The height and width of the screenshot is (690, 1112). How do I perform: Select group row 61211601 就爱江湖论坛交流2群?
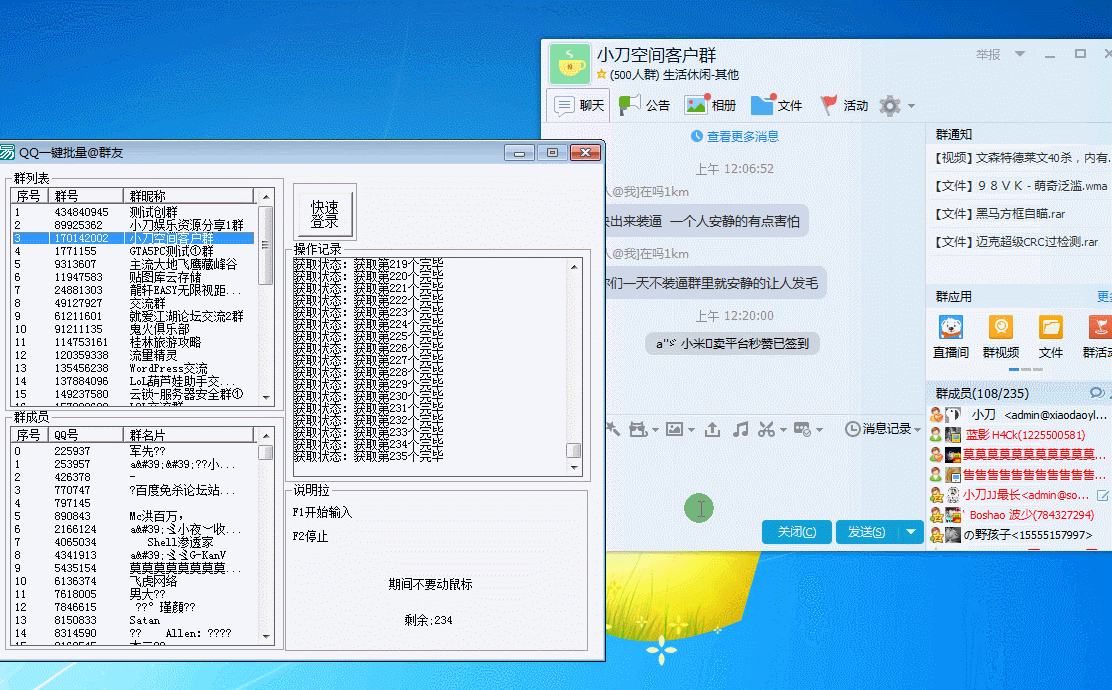point(133,316)
